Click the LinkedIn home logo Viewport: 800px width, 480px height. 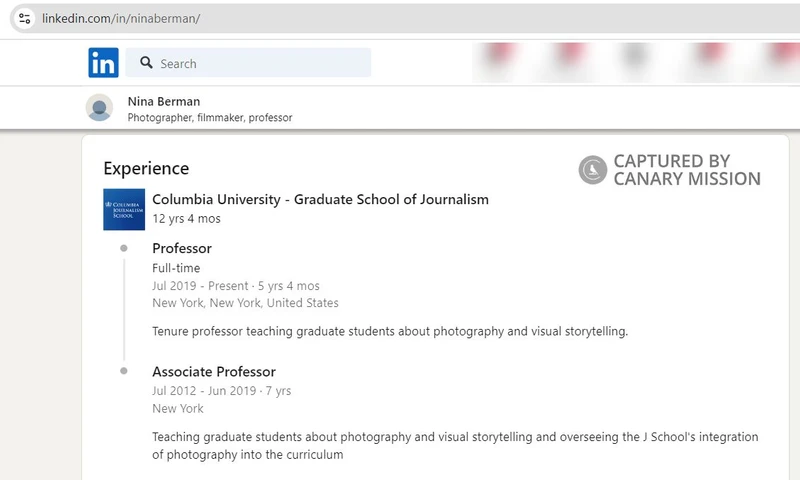pos(103,63)
